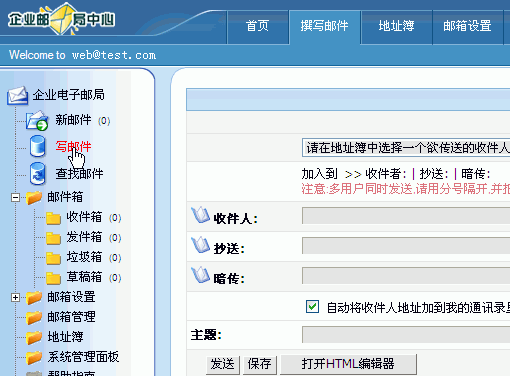
Task: Click the 企业邮局中心 logo
Action: 61,19
